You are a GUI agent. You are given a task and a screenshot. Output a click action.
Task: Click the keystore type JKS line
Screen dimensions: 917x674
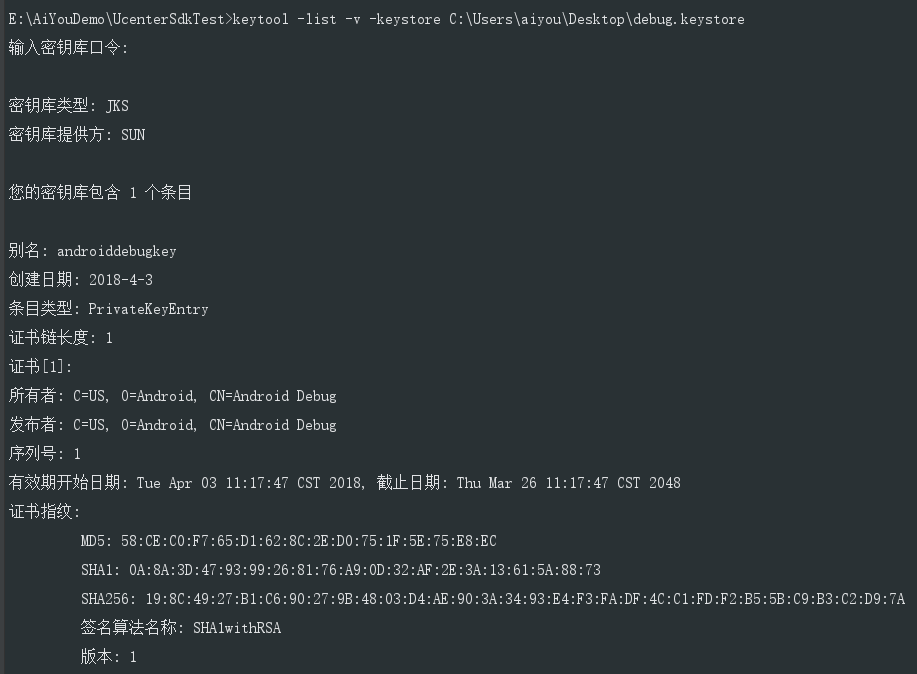pyautogui.click(x=68, y=106)
